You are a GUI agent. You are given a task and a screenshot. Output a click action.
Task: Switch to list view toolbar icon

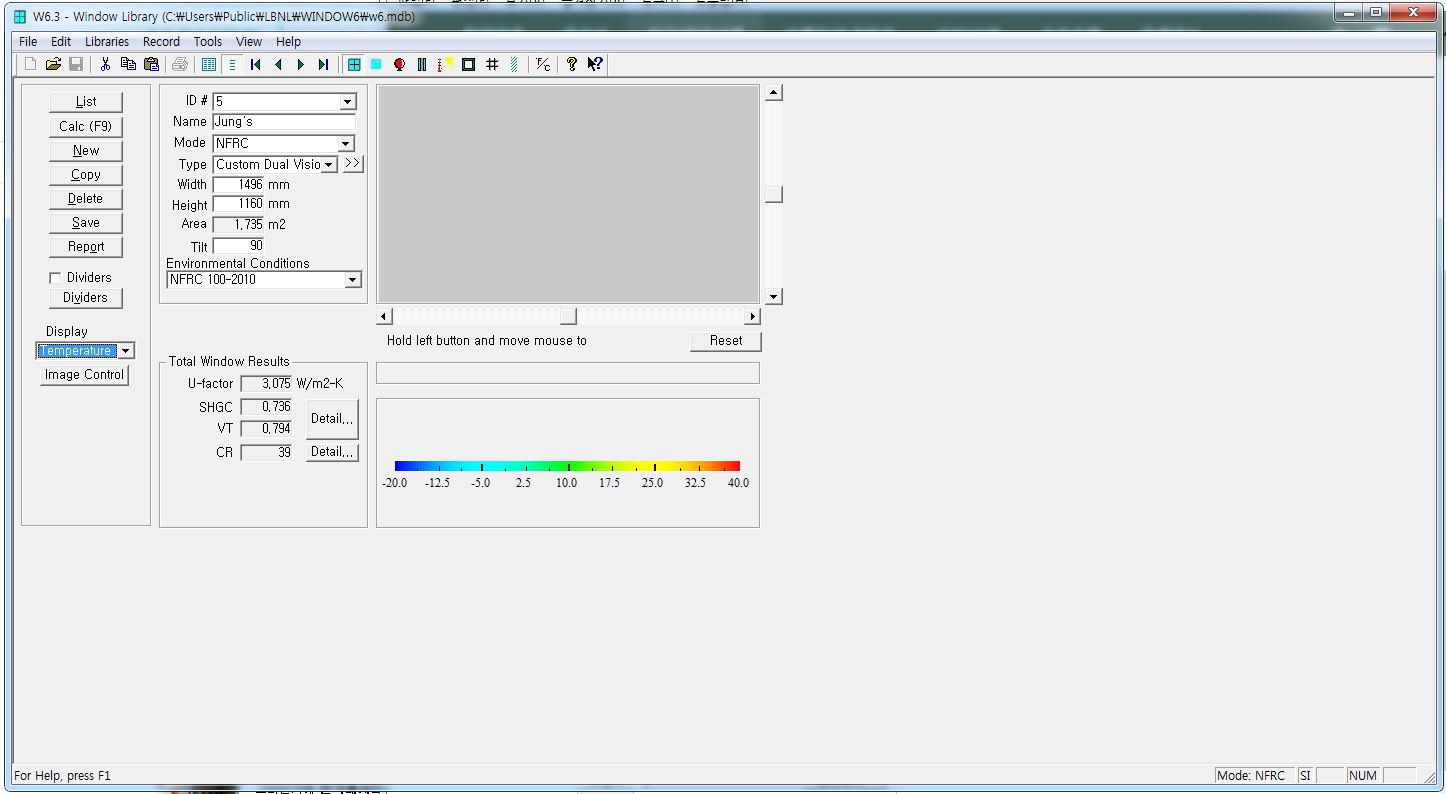(209, 64)
